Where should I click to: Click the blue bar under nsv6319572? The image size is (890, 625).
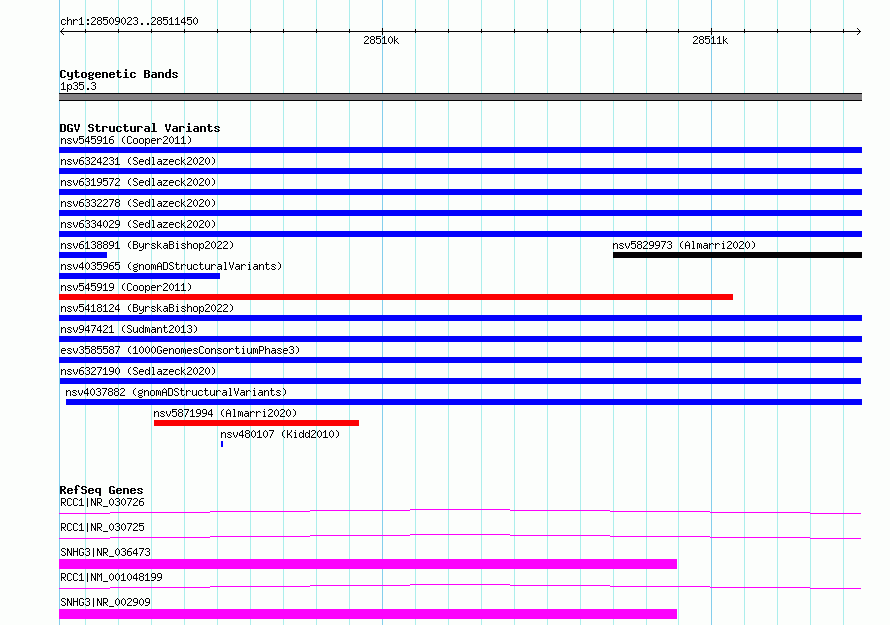tap(460, 192)
